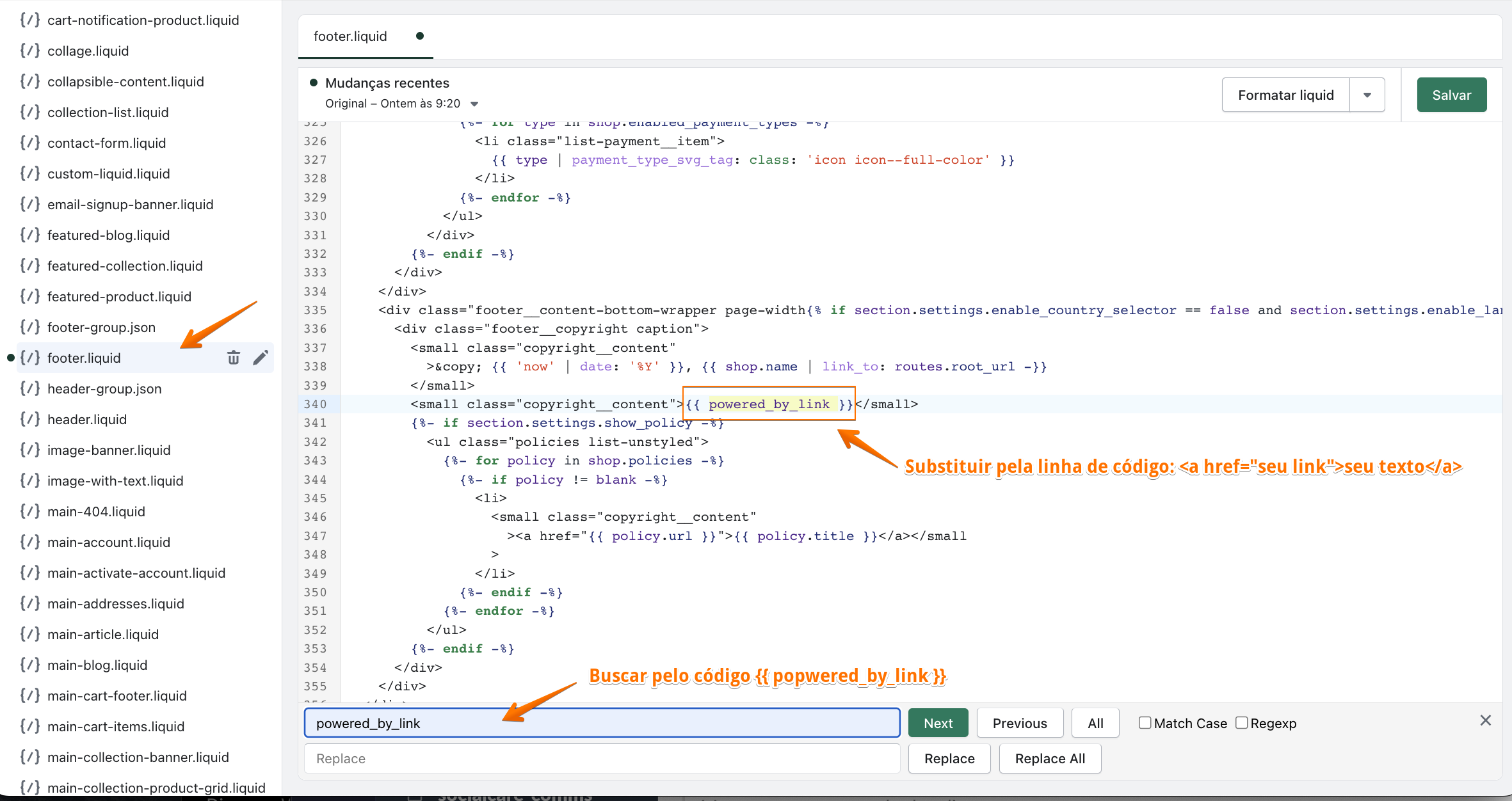Click the footer-group.json file icon
1512x801 pixels.
point(30,327)
